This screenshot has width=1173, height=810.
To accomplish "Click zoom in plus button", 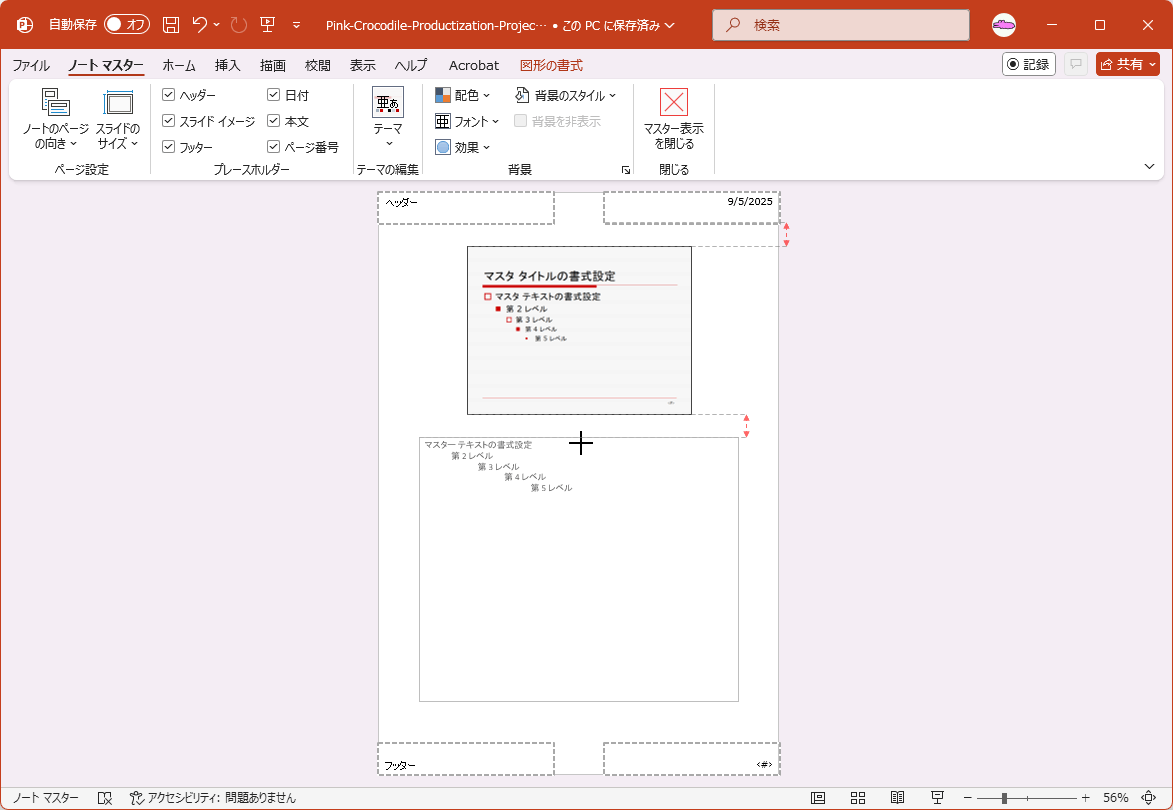I will coord(1085,798).
